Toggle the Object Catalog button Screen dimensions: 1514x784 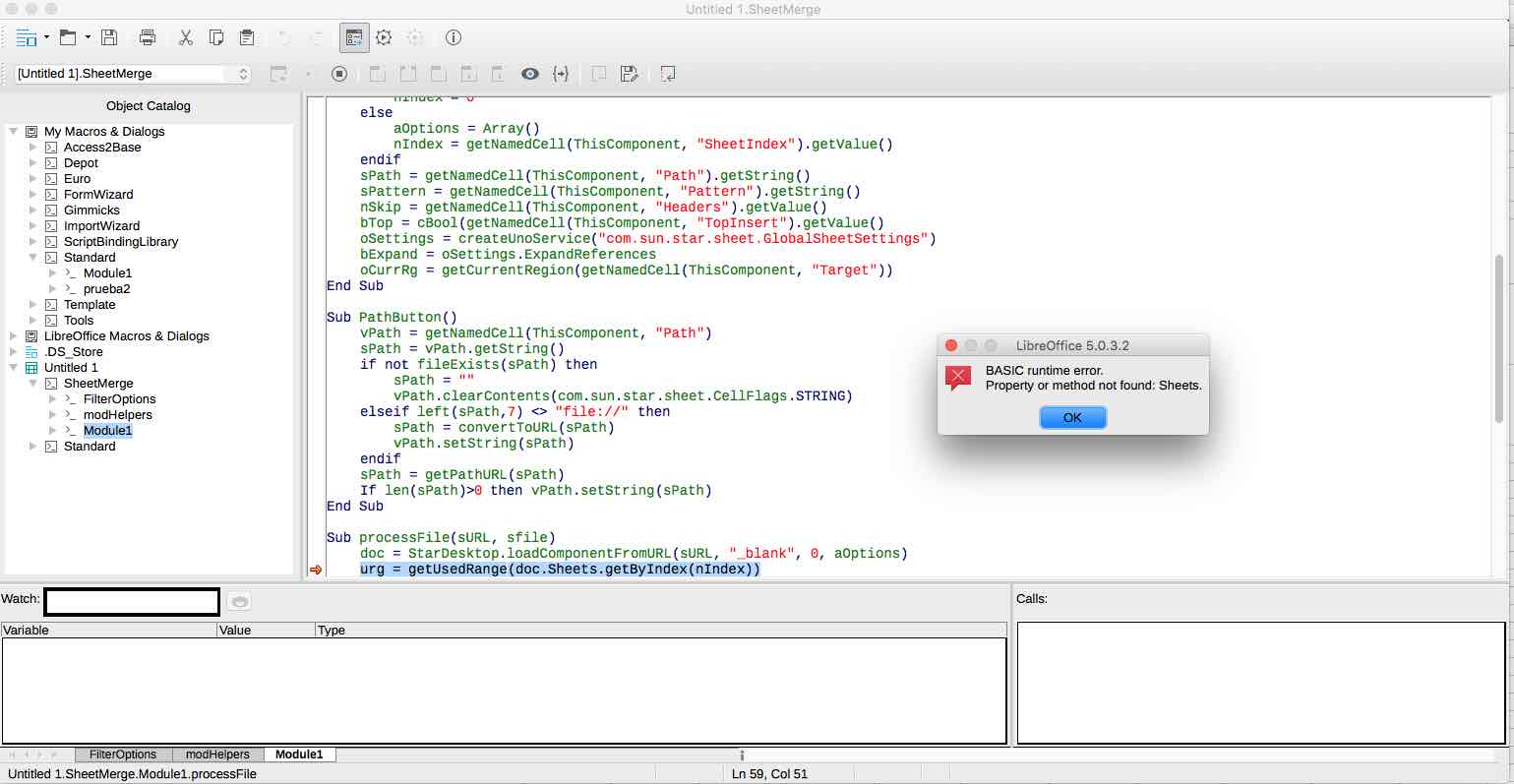pyautogui.click(x=353, y=37)
